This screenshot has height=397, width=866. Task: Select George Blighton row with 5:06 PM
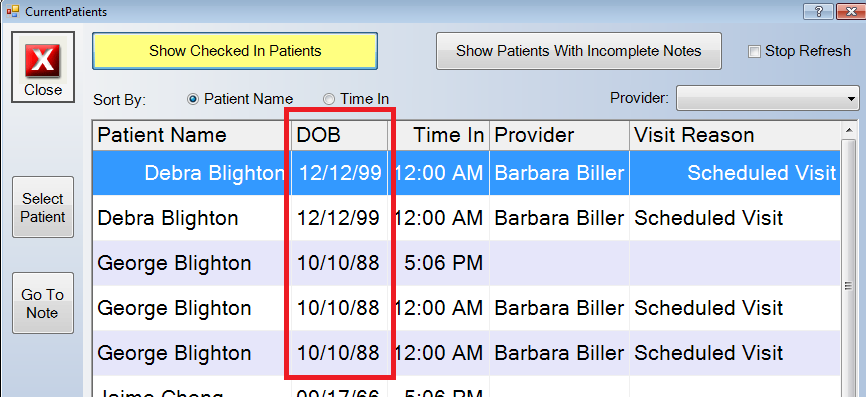click(466, 263)
